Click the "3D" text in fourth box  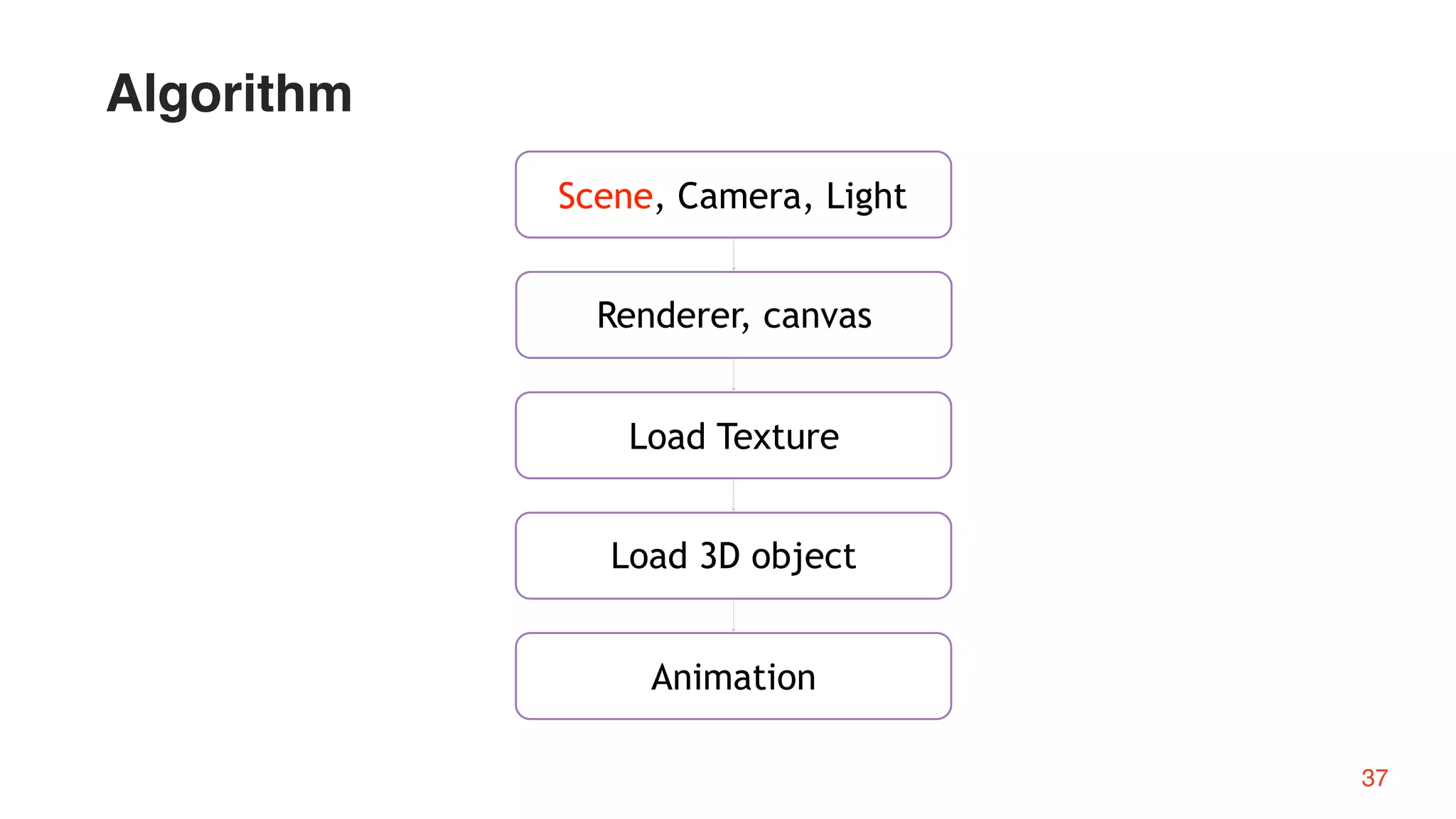[x=719, y=556]
